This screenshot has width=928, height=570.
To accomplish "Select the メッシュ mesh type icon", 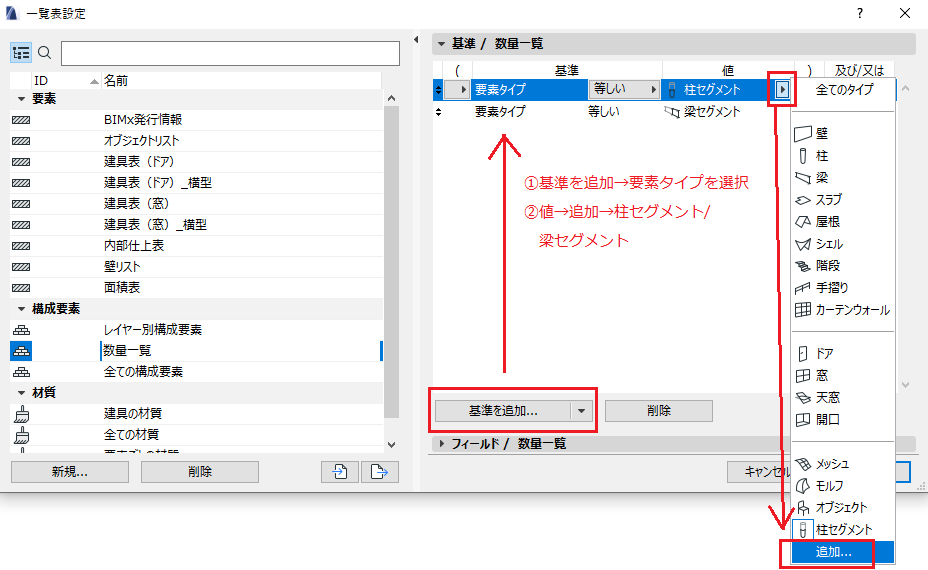I will [x=803, y=463].
